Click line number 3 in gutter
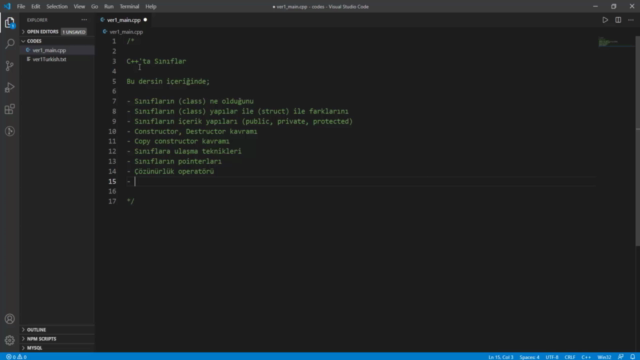 click(x=114, y=61)
